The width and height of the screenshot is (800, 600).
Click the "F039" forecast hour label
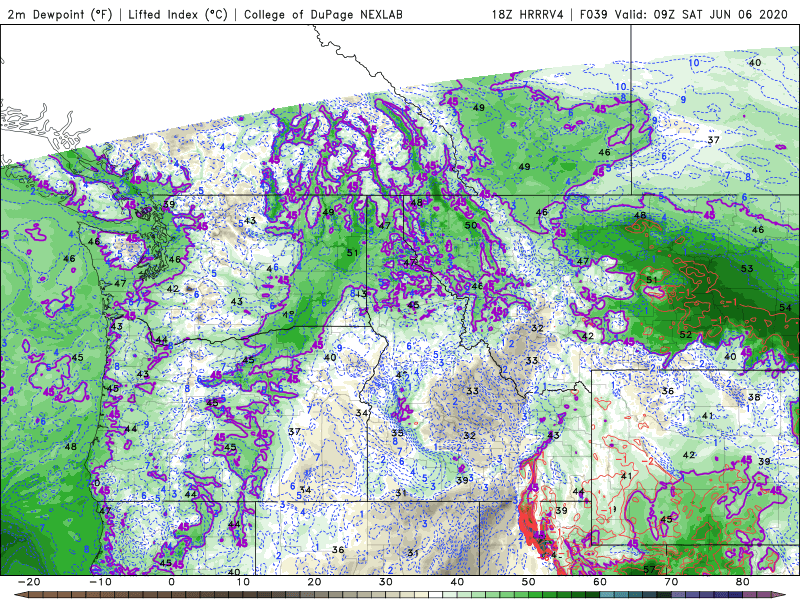coord(593,14)
